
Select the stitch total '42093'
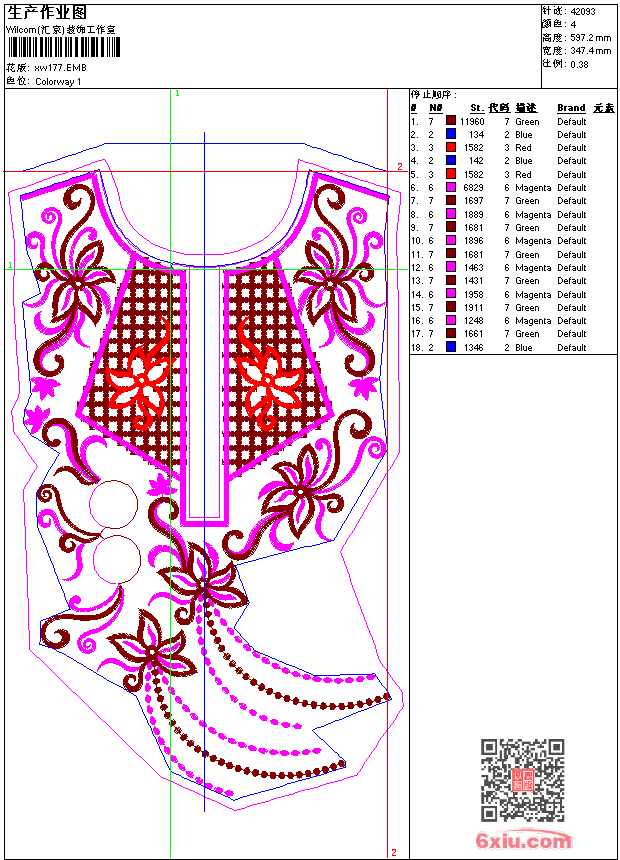click(583, 11)
